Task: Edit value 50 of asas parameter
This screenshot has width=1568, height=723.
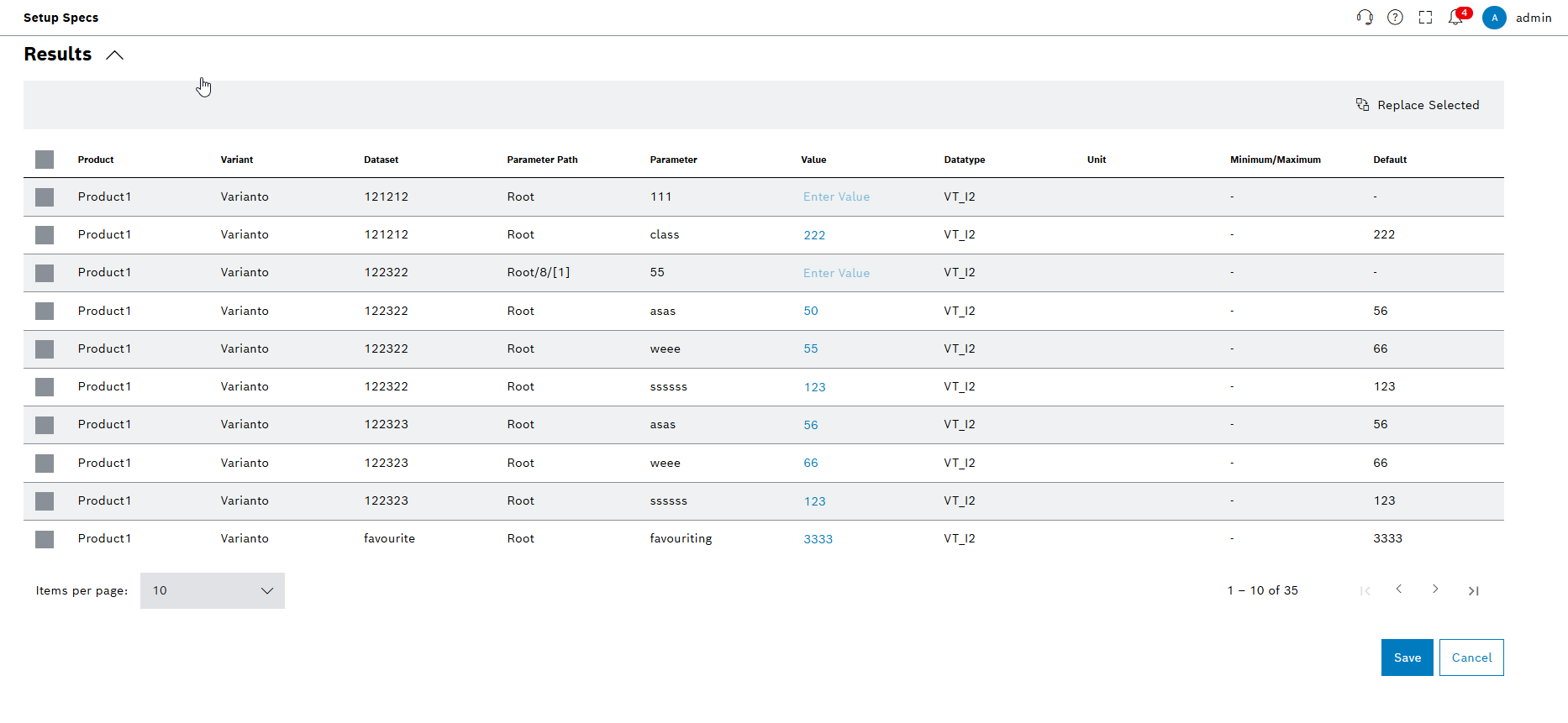Action: click(x=810, y=311)
